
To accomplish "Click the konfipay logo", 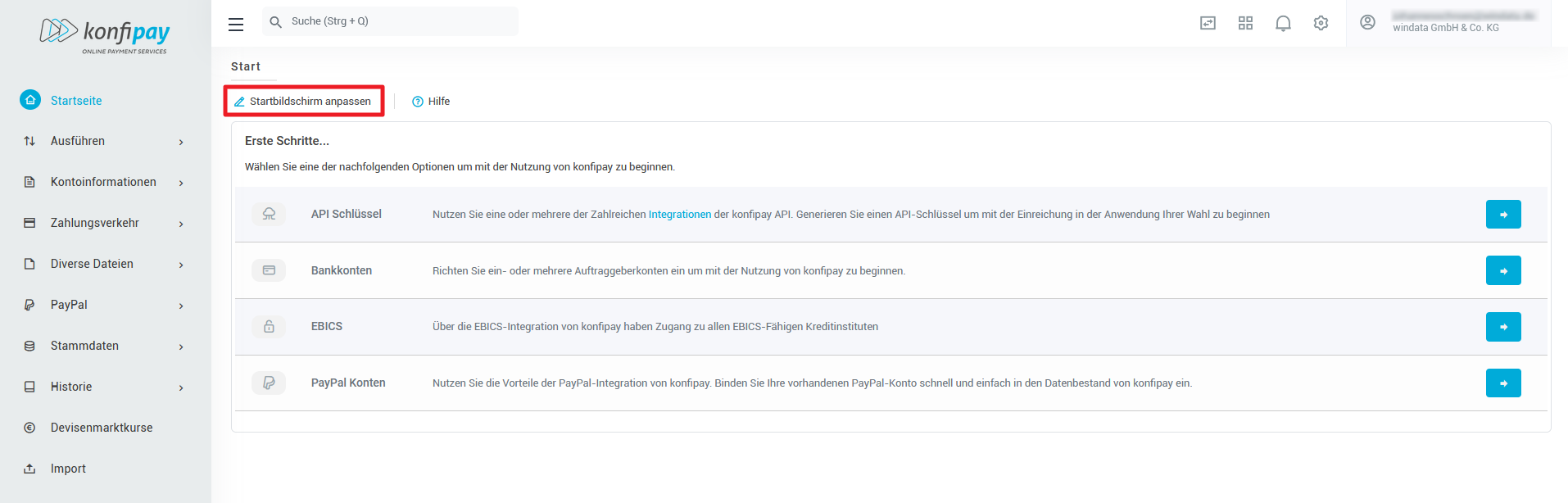I will pos(105,35).
